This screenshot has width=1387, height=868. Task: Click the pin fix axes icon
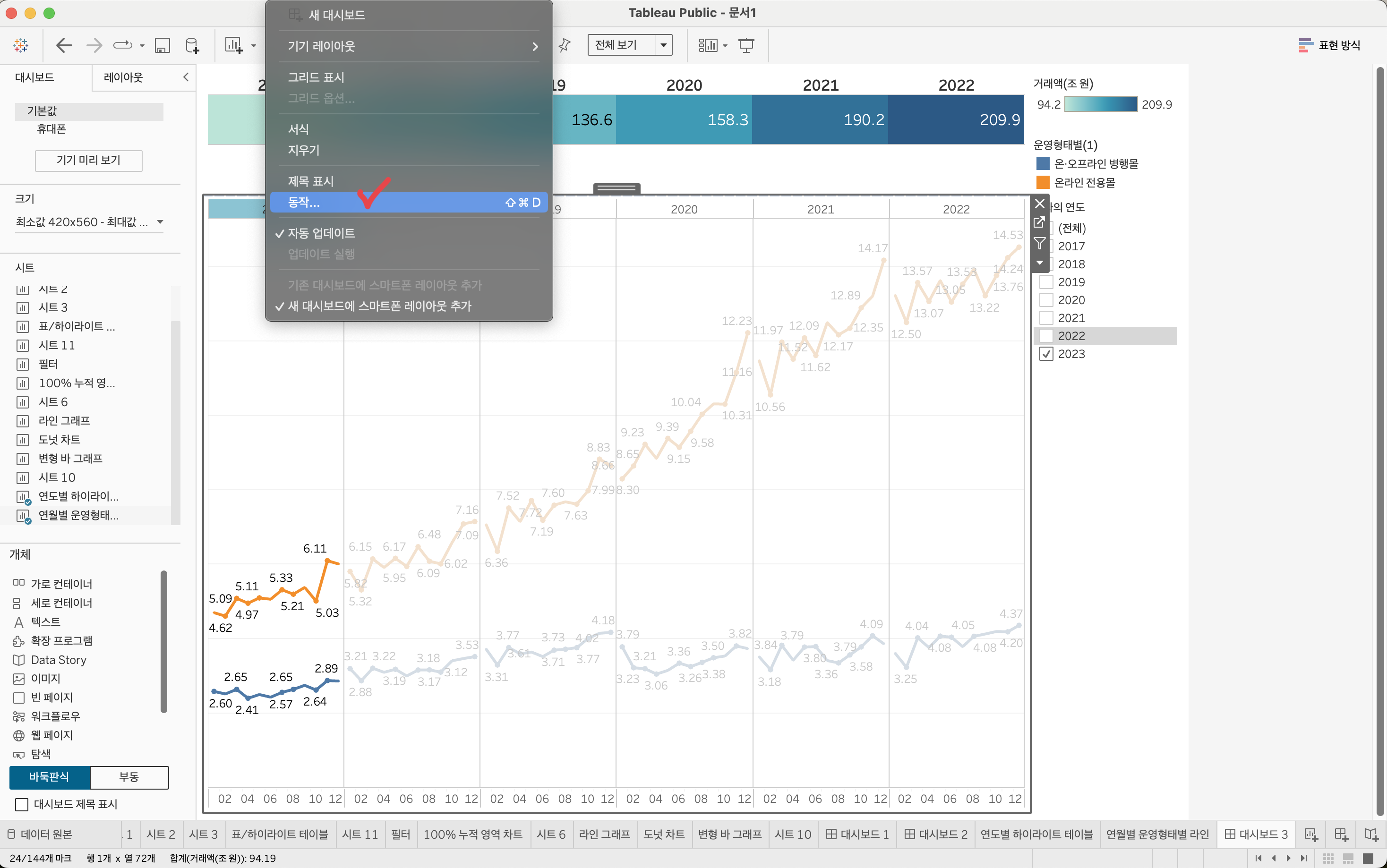(x=565, y=45)
